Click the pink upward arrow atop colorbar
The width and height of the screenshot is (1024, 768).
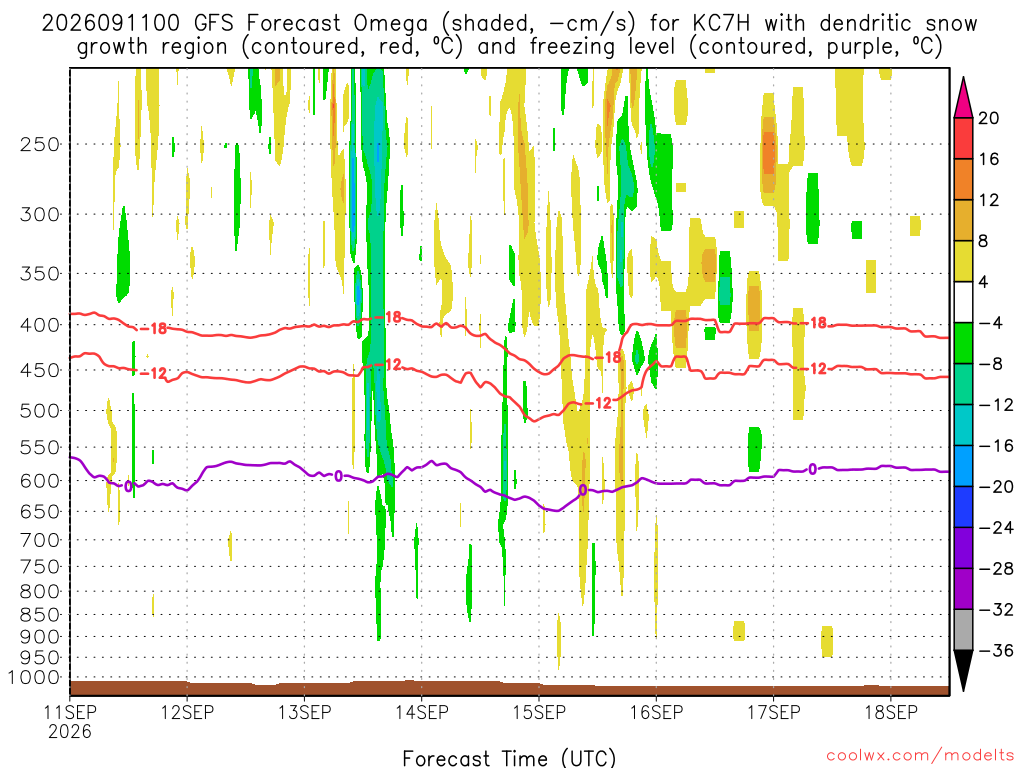tap(963, 98)
